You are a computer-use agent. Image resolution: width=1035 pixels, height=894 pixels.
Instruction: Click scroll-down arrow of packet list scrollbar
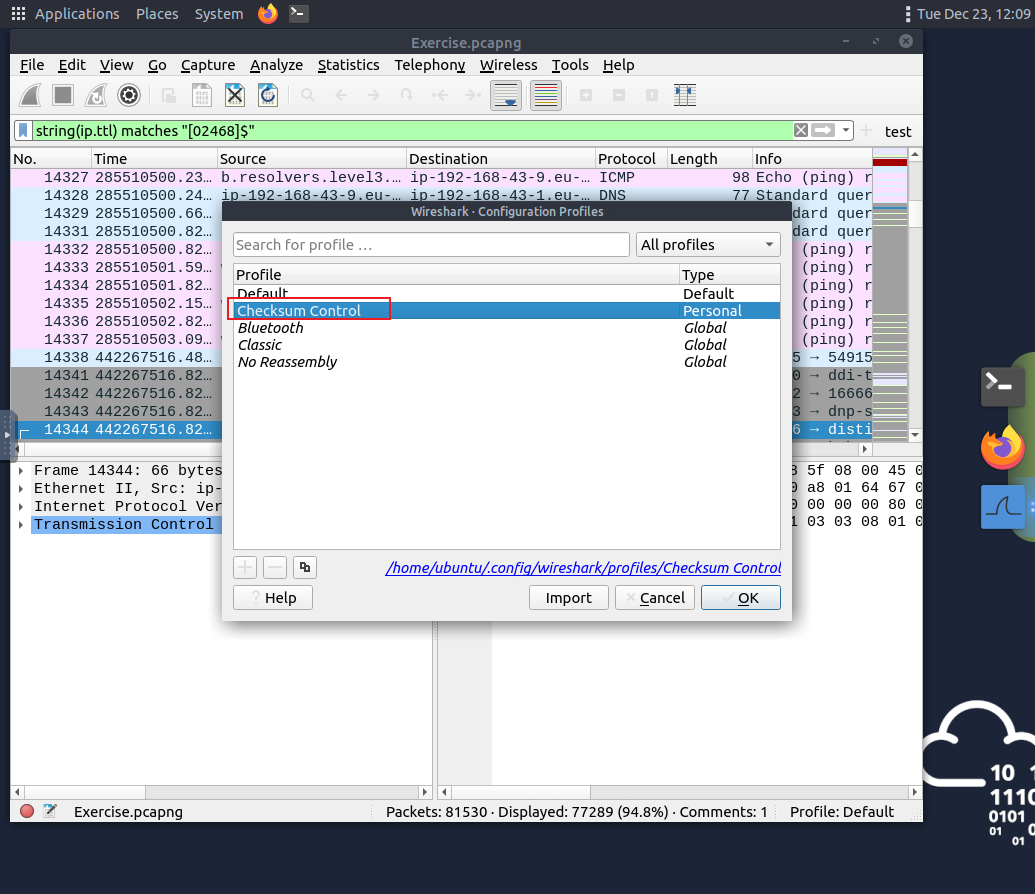[915, 435]
